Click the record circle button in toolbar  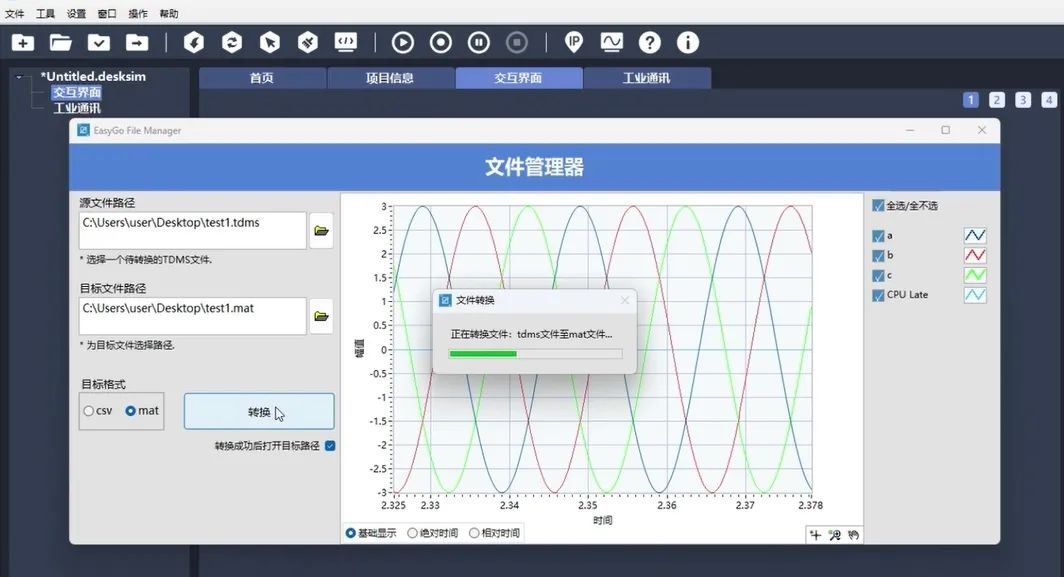pyautogui.click(x=440, y=43)
